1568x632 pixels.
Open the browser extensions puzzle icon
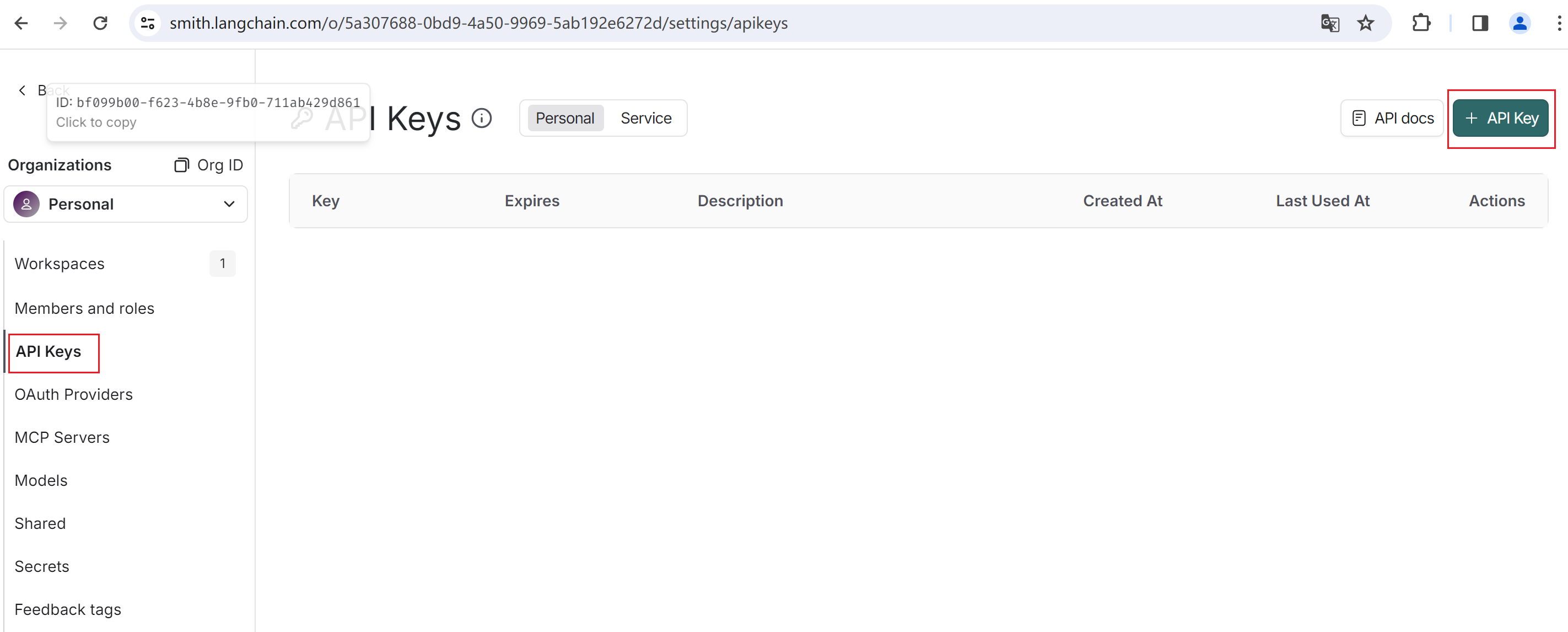1421,23
